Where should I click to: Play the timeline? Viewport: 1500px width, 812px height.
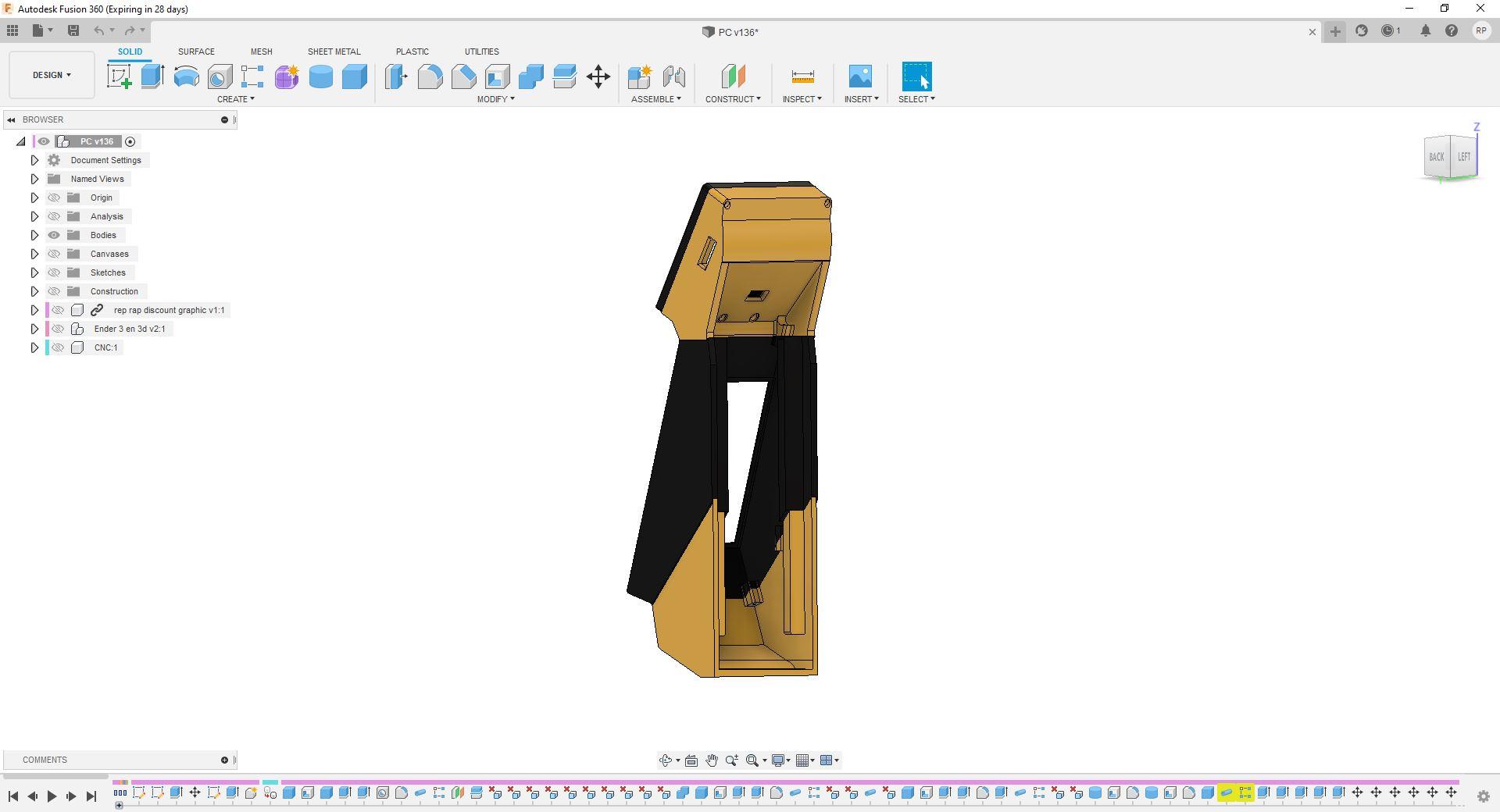(52, 796)
